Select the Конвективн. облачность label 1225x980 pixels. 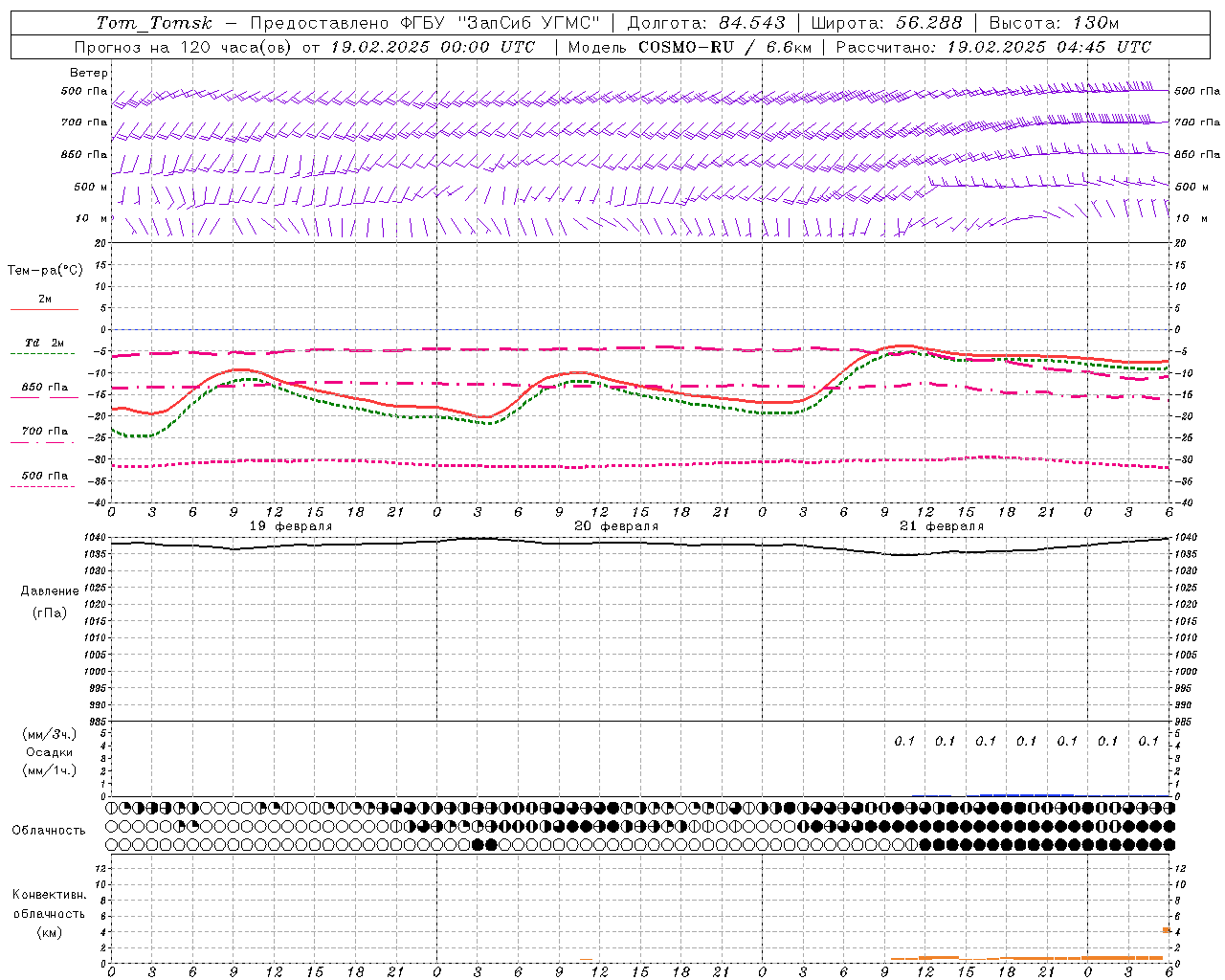coord(49,903)
